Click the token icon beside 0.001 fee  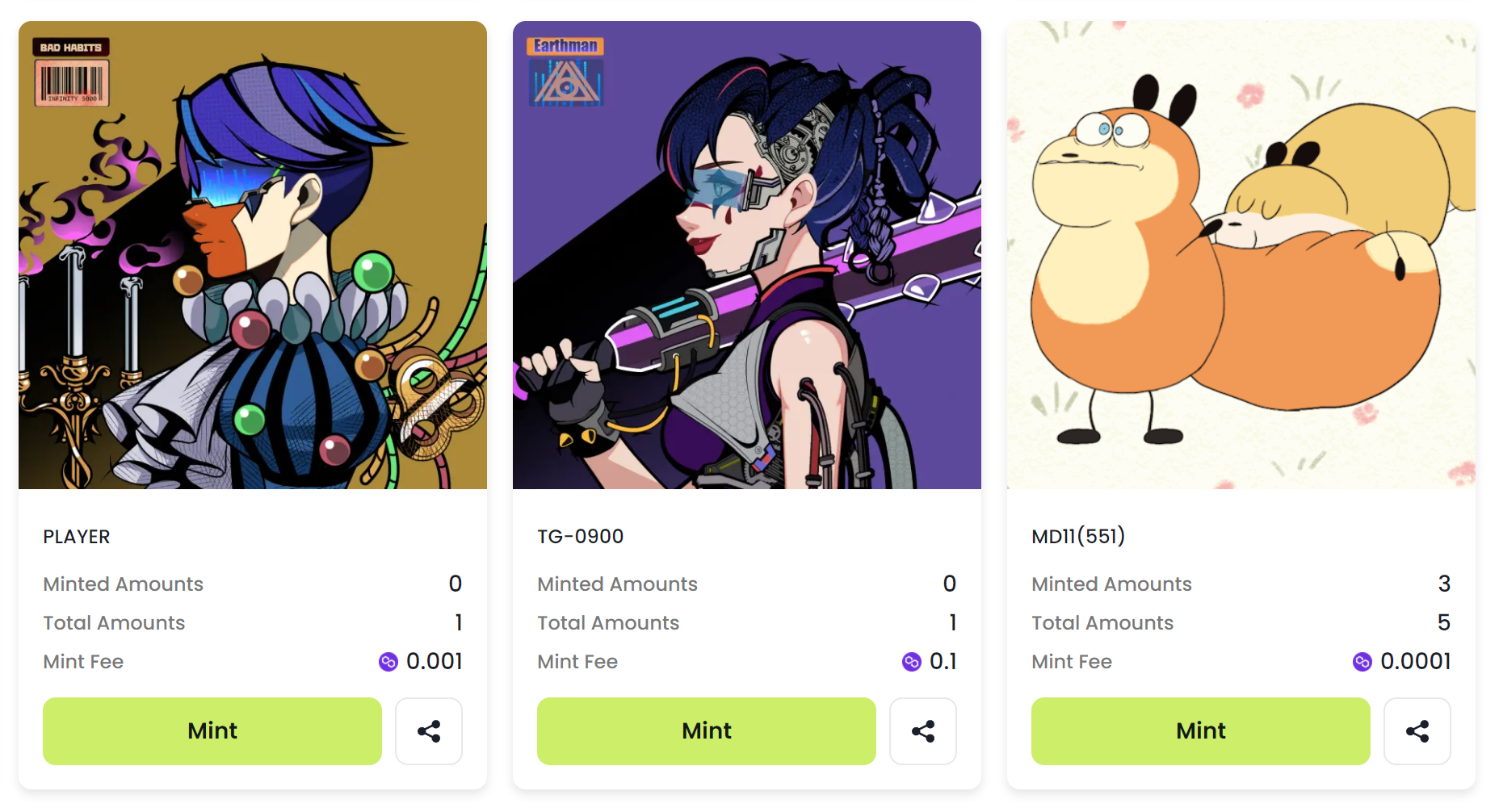388,662
